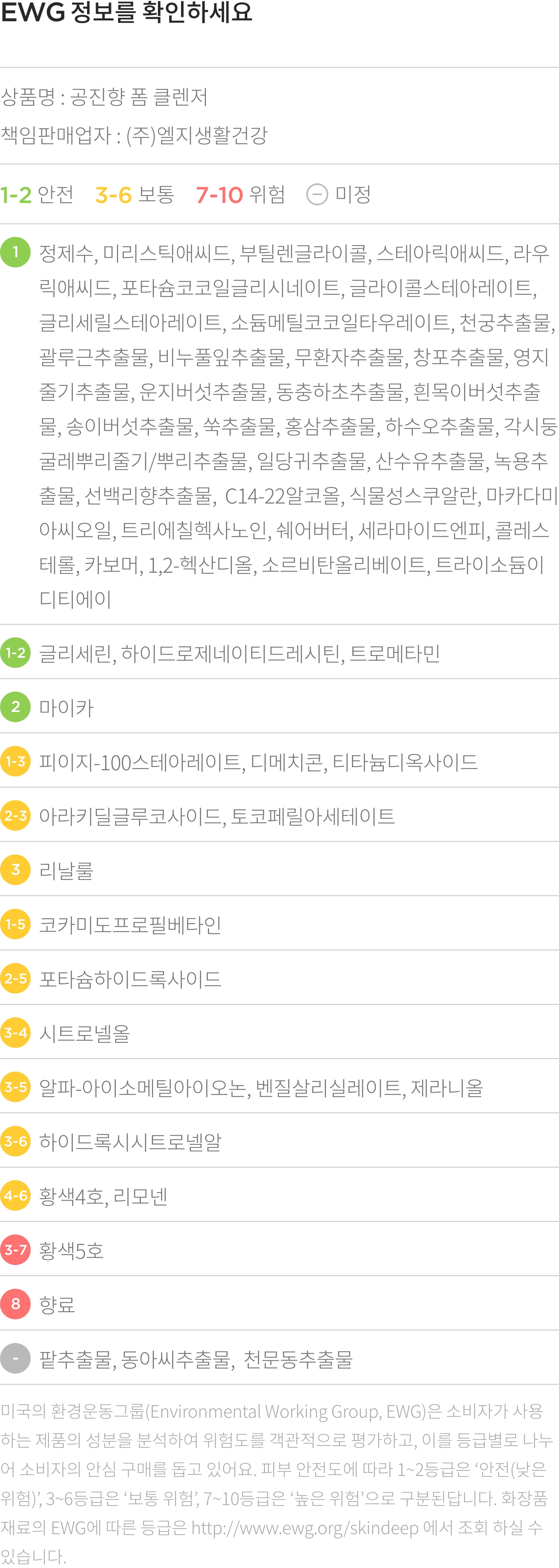Click the EWG 정보를 확인하세요 heading
559x1568 pixels.
pyautogui.click(x=127, y=12)
